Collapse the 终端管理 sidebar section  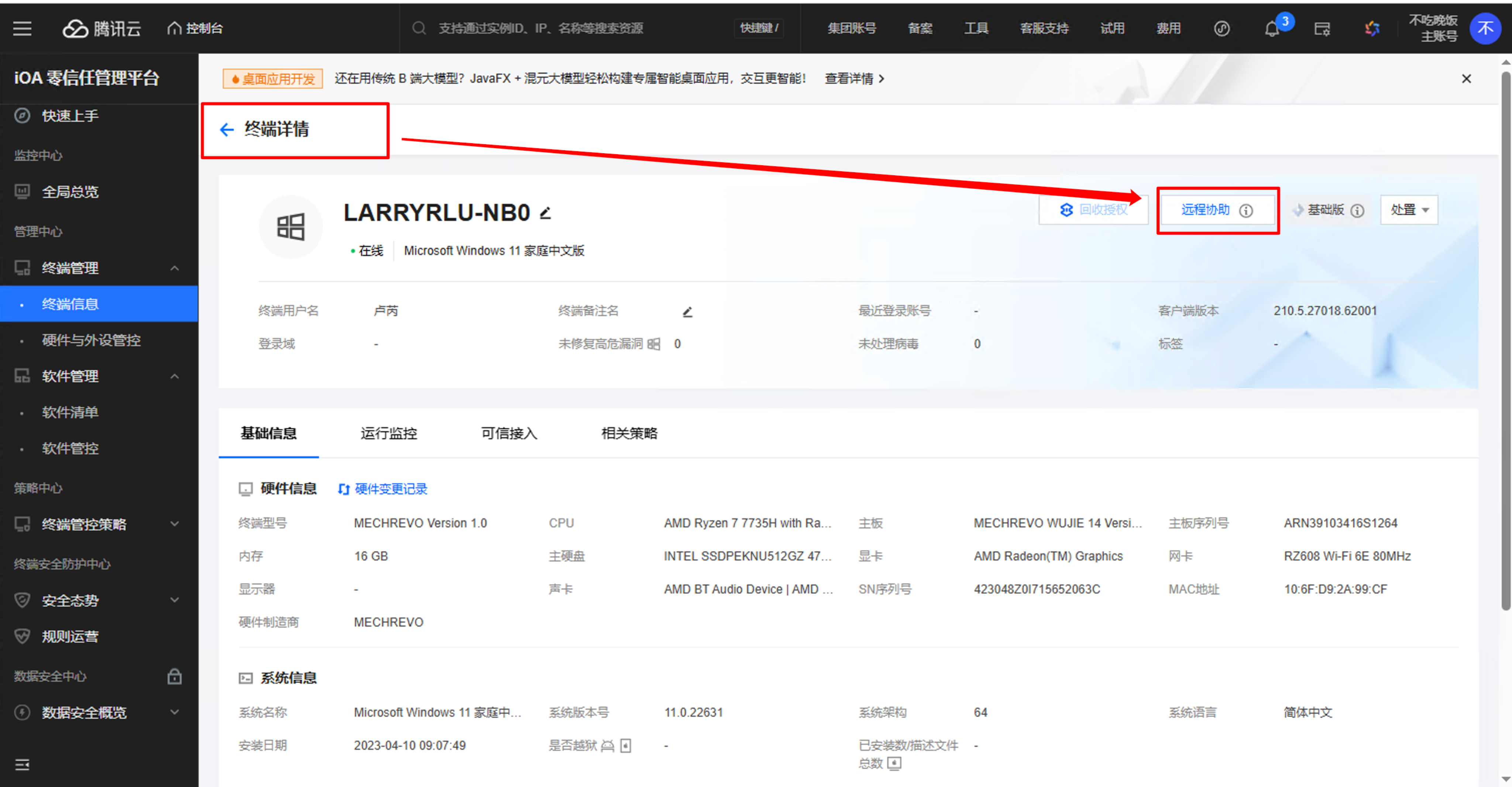pyautogui.click(x=174, y=268)
